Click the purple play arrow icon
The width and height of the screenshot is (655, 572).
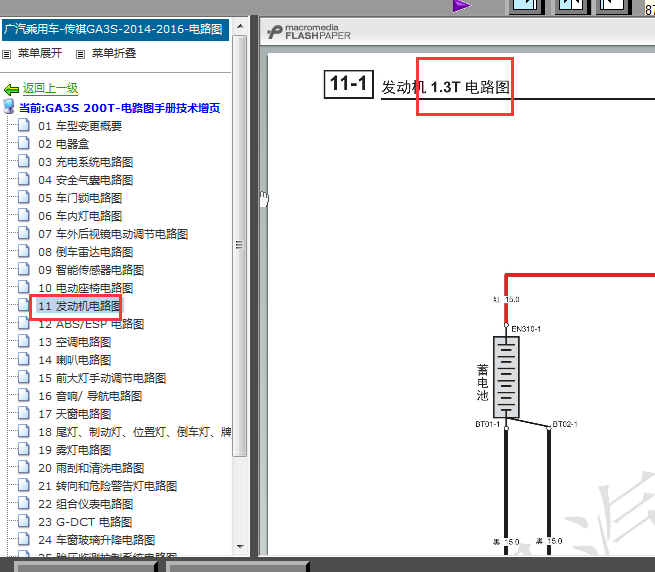point(462,6)
